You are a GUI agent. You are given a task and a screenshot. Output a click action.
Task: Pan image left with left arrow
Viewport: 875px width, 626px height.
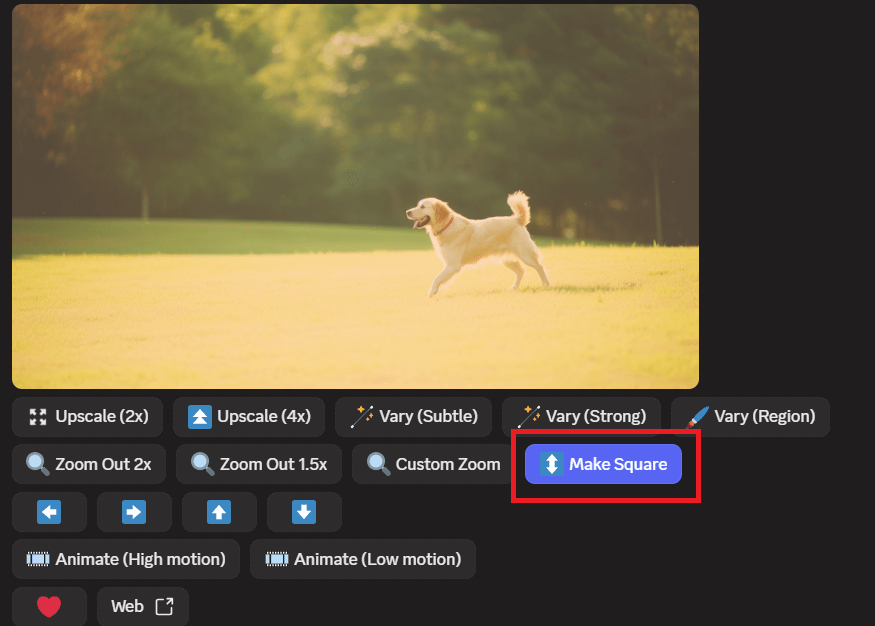(49, 512)
